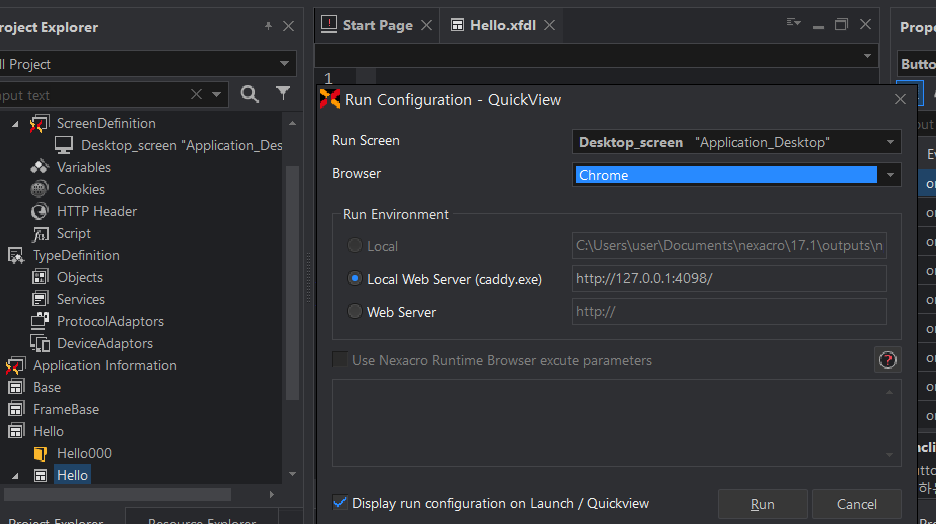
Task: Open the project selector dropdown in Explorer
Action: pyautogui.click(x=284, y=63)
